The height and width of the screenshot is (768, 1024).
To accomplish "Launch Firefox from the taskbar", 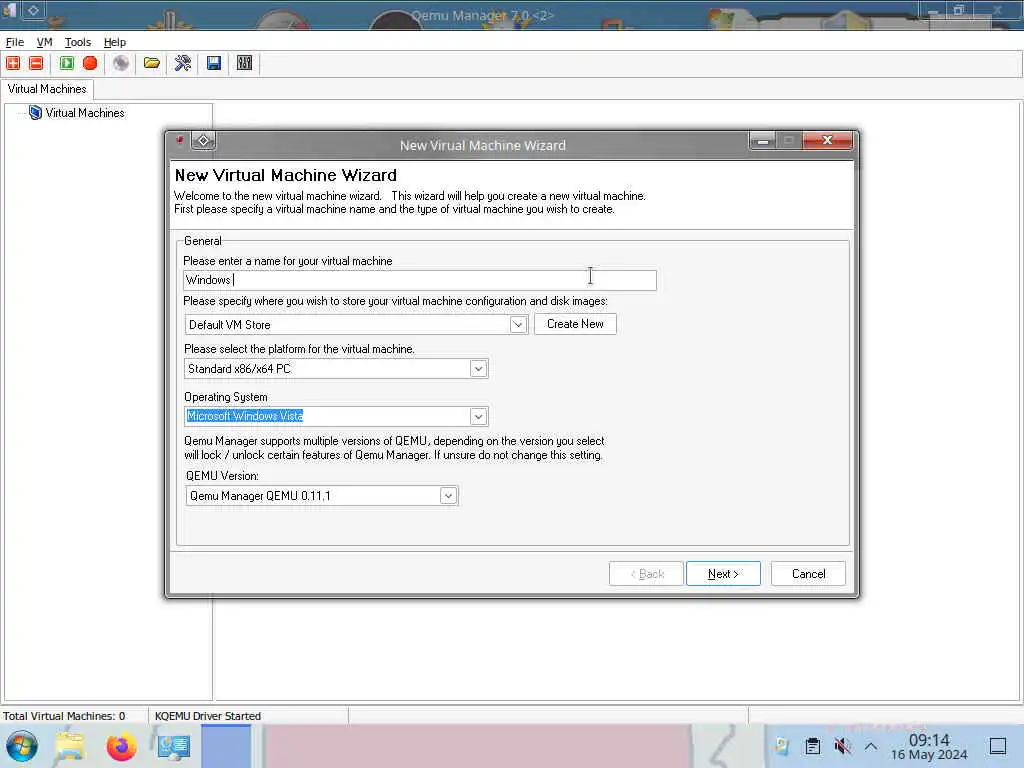I will (121, 746).
